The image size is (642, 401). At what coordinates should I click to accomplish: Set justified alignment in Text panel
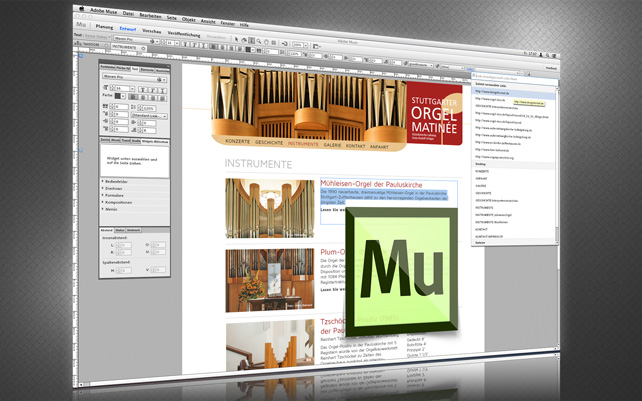[162, 98]
